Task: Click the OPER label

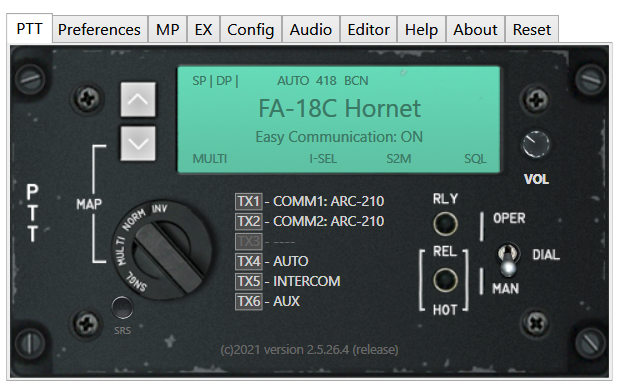Action: [509, 218]
